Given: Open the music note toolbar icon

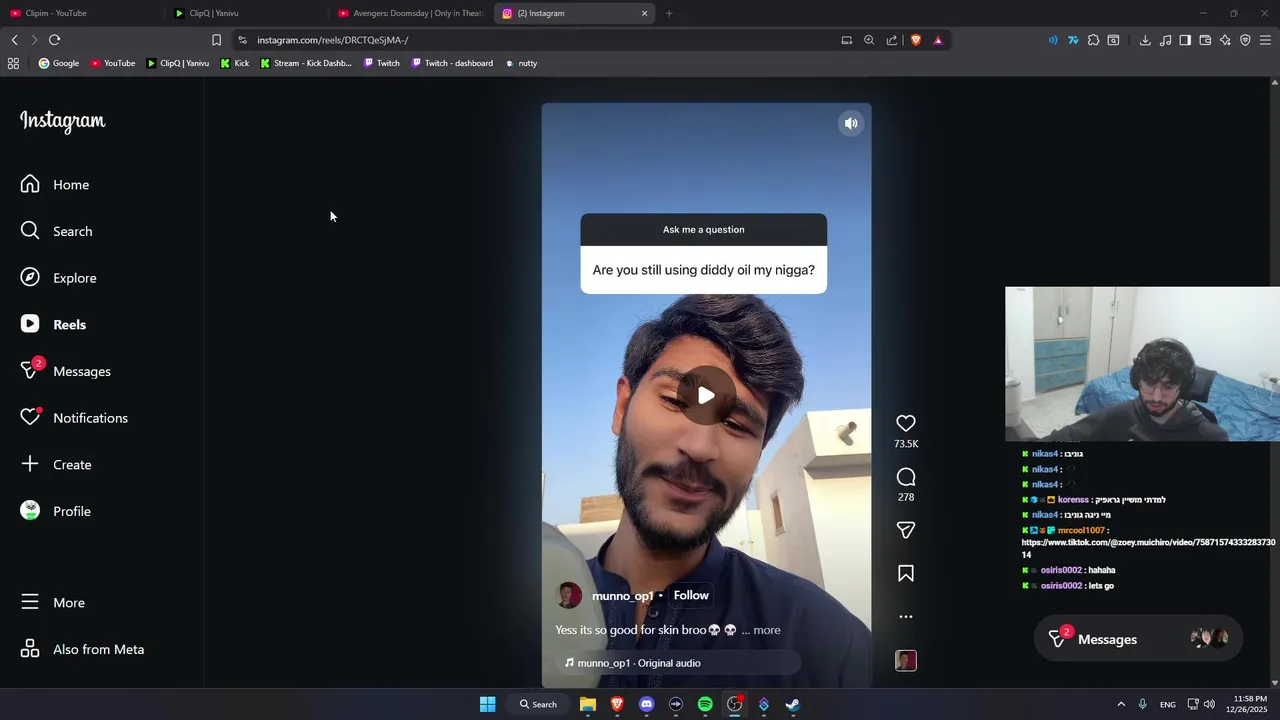Looking at the screenshot, I should coord(1165,40).
